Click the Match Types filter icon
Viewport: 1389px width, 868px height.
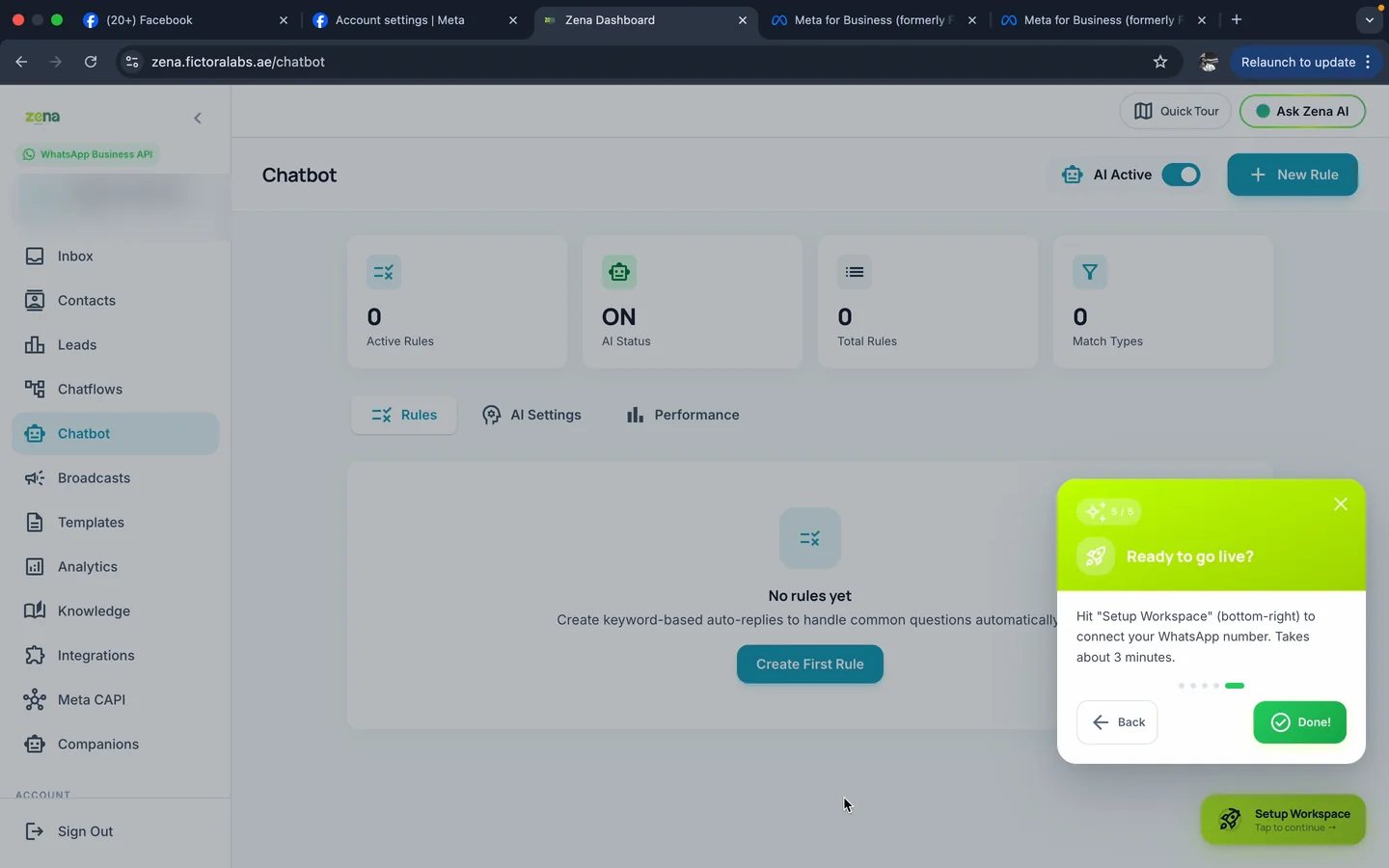point(1090,272)
